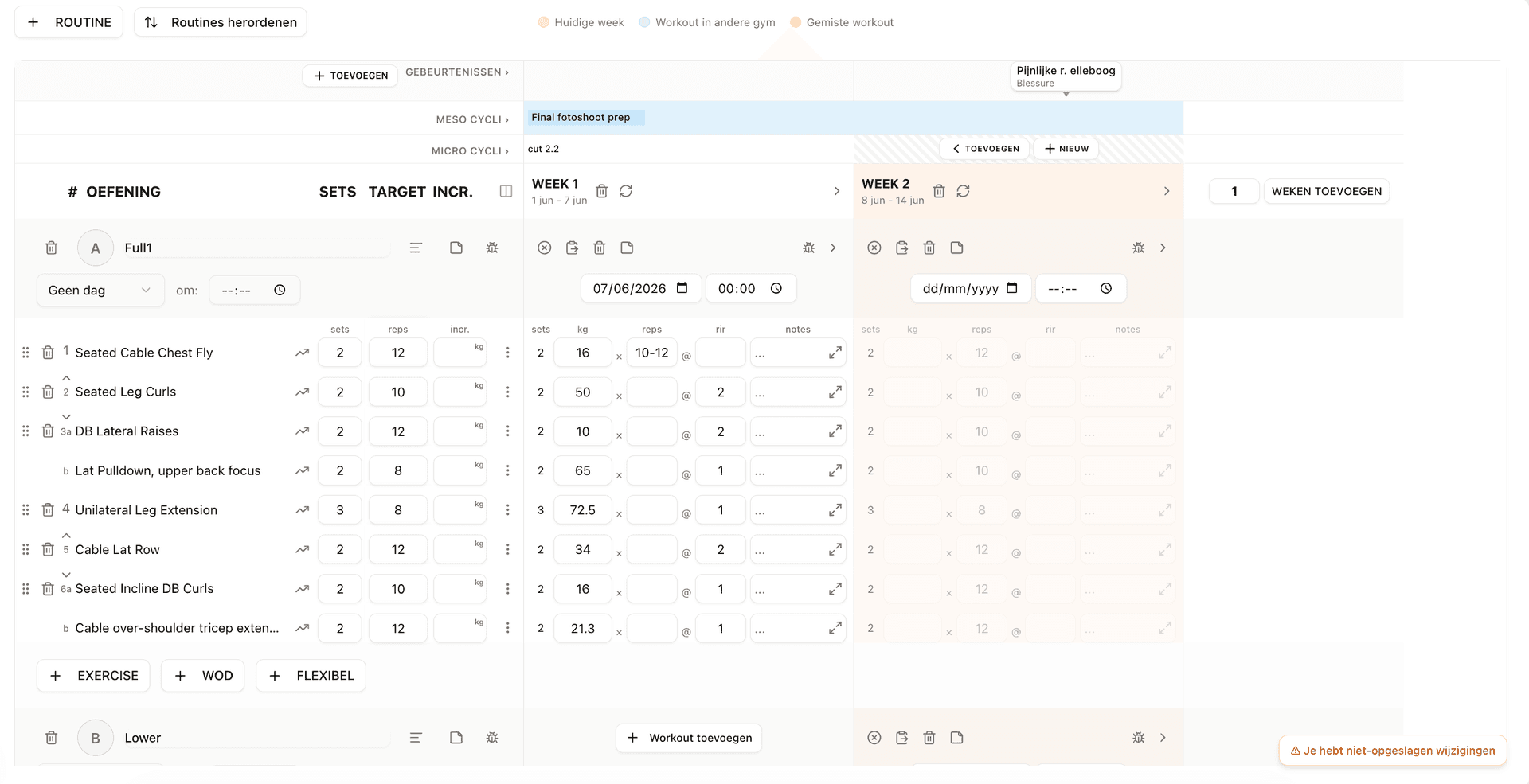
Task: Create a NIEUW micro cycle
Action: click(x=1066, y=149)
